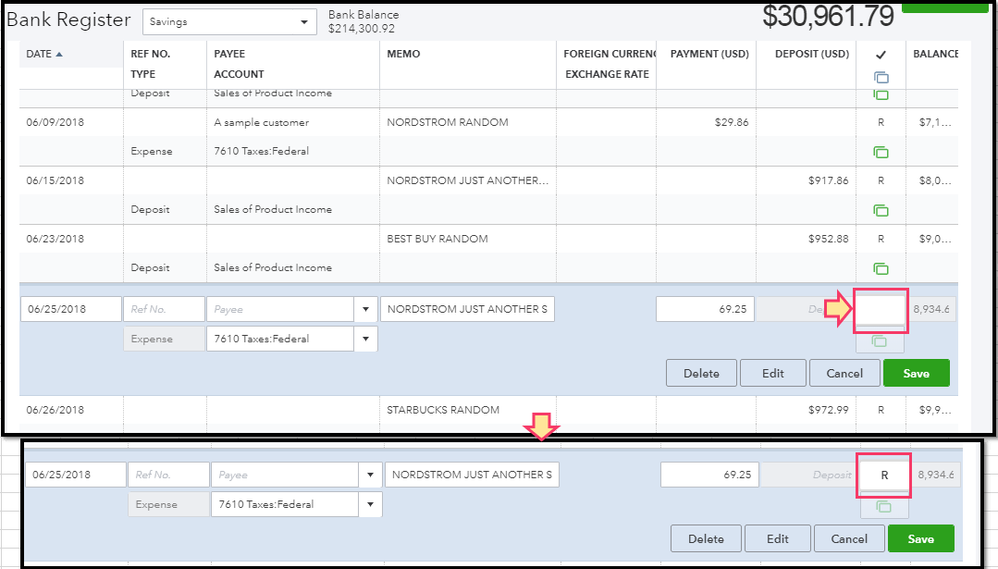The height and width of the screenshot is (569, 998).
Task: Click attachment icon for 06/23/2018 BEST BUY row
Action: (x=881, y=269)
